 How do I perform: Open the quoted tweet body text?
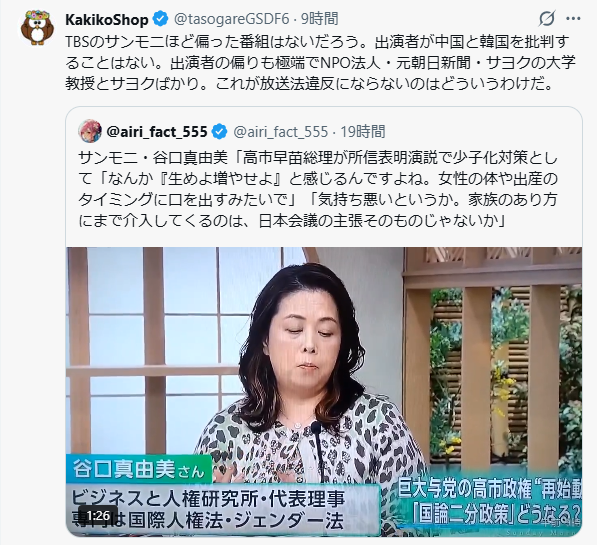(318, 189)
